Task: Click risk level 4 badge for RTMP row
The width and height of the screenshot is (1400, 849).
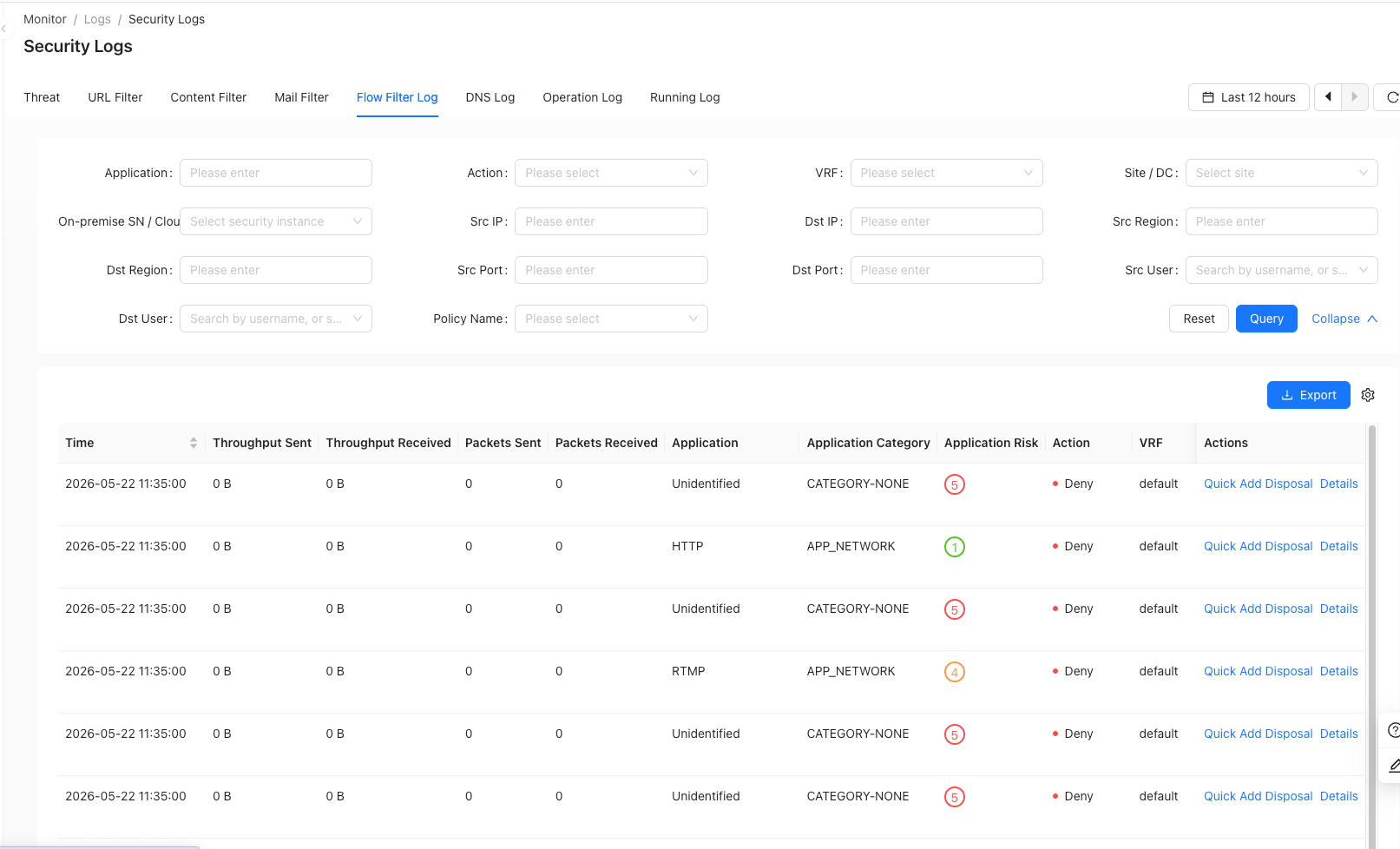Action: (x=955, y=672)
